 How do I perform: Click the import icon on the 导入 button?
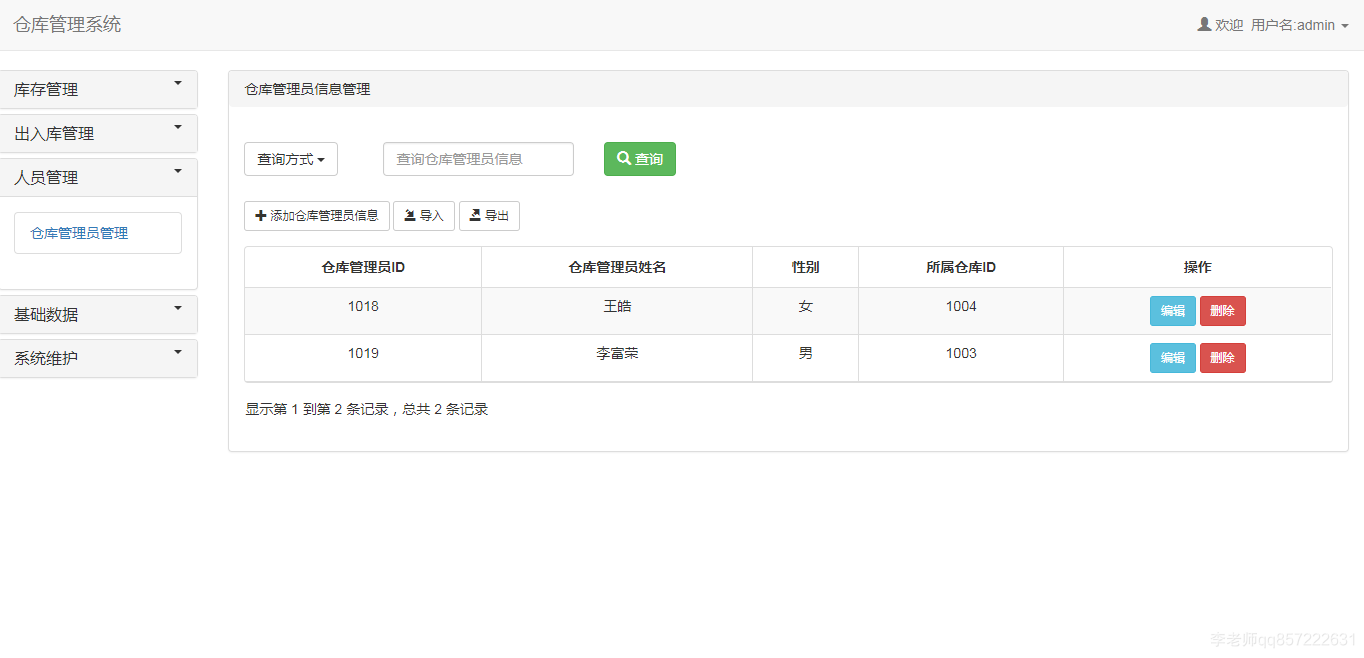[412, 215]
